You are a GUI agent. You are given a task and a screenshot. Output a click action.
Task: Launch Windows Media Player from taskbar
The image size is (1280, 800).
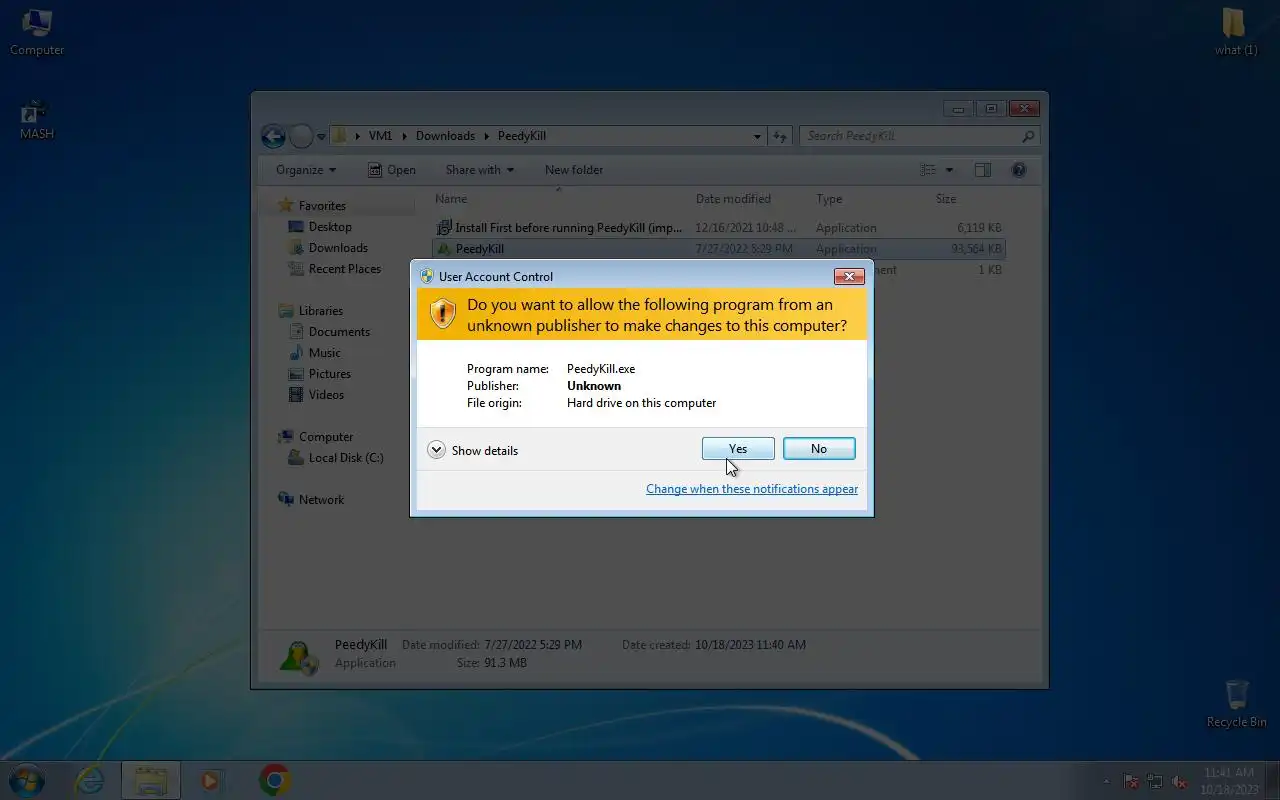(x=211, y=780)
